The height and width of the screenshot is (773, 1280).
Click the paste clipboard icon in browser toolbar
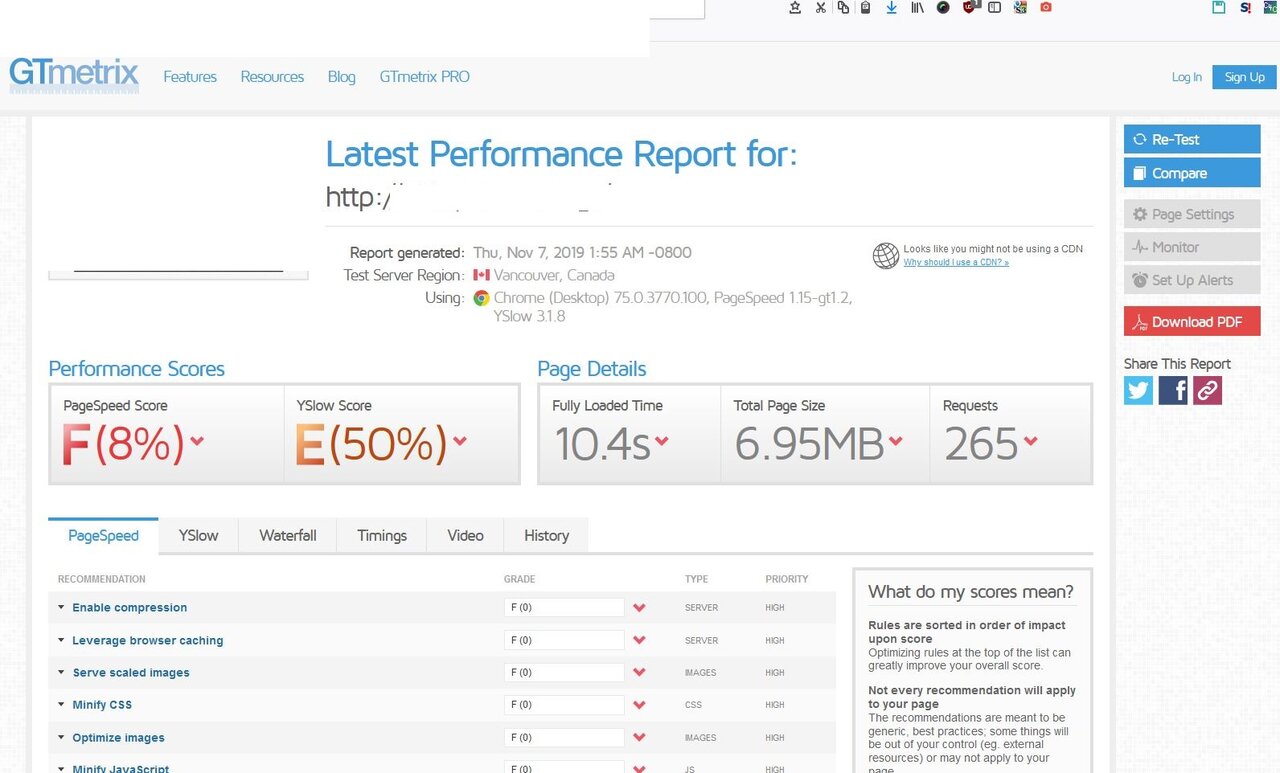tap(866, 7)
